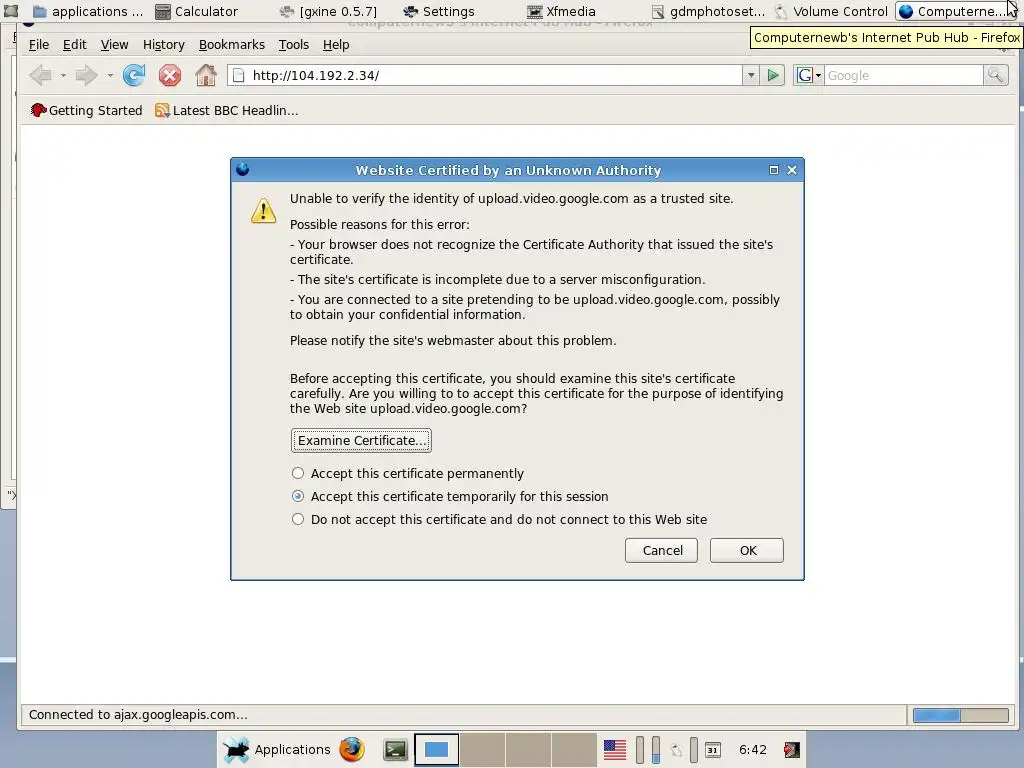Screen dimensions: 1024x768
Task: Click OK in the certificate dialog
Action: [x=747, y=551]
